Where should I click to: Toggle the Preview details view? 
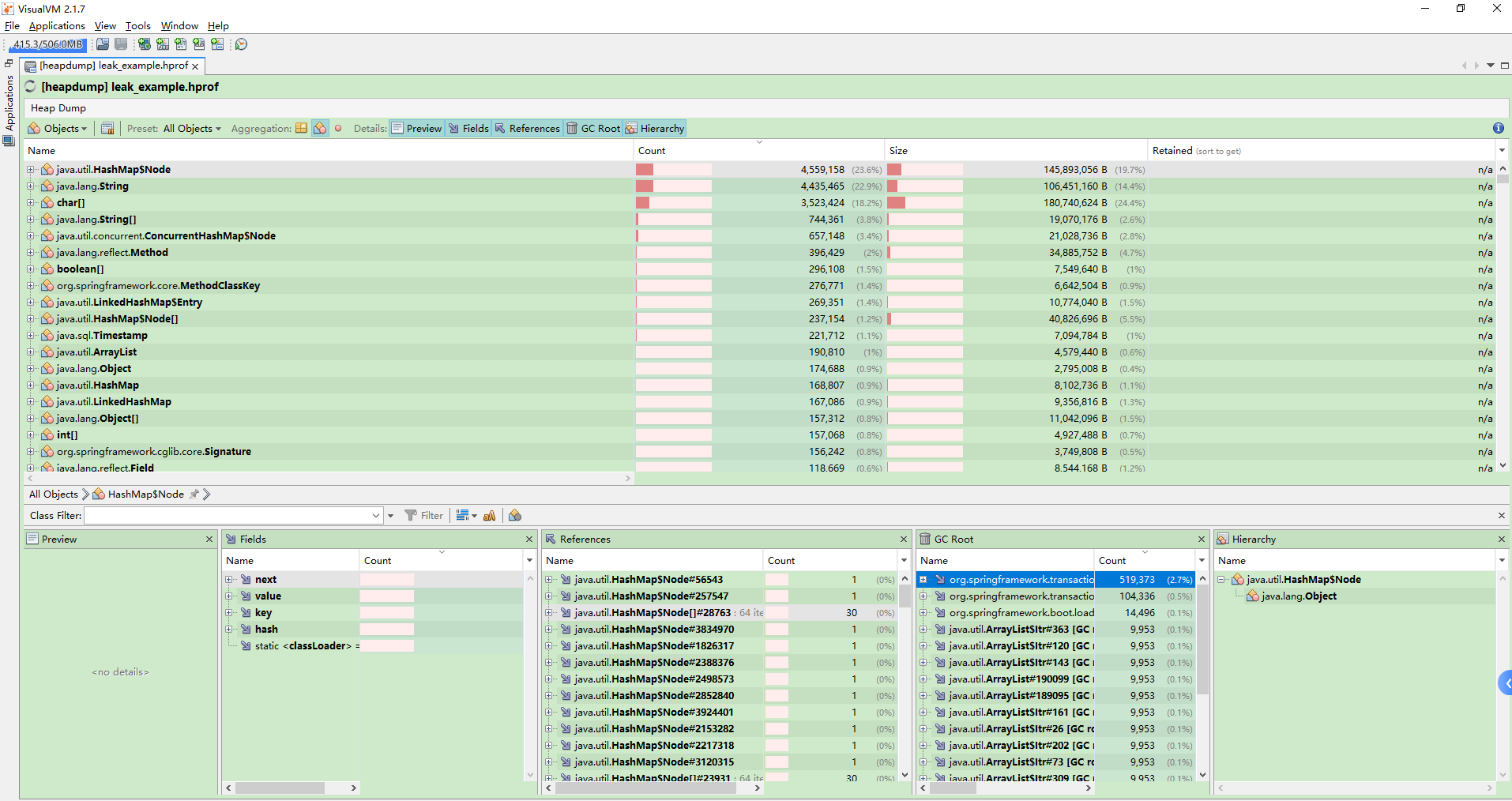click(x=416, y=128)
